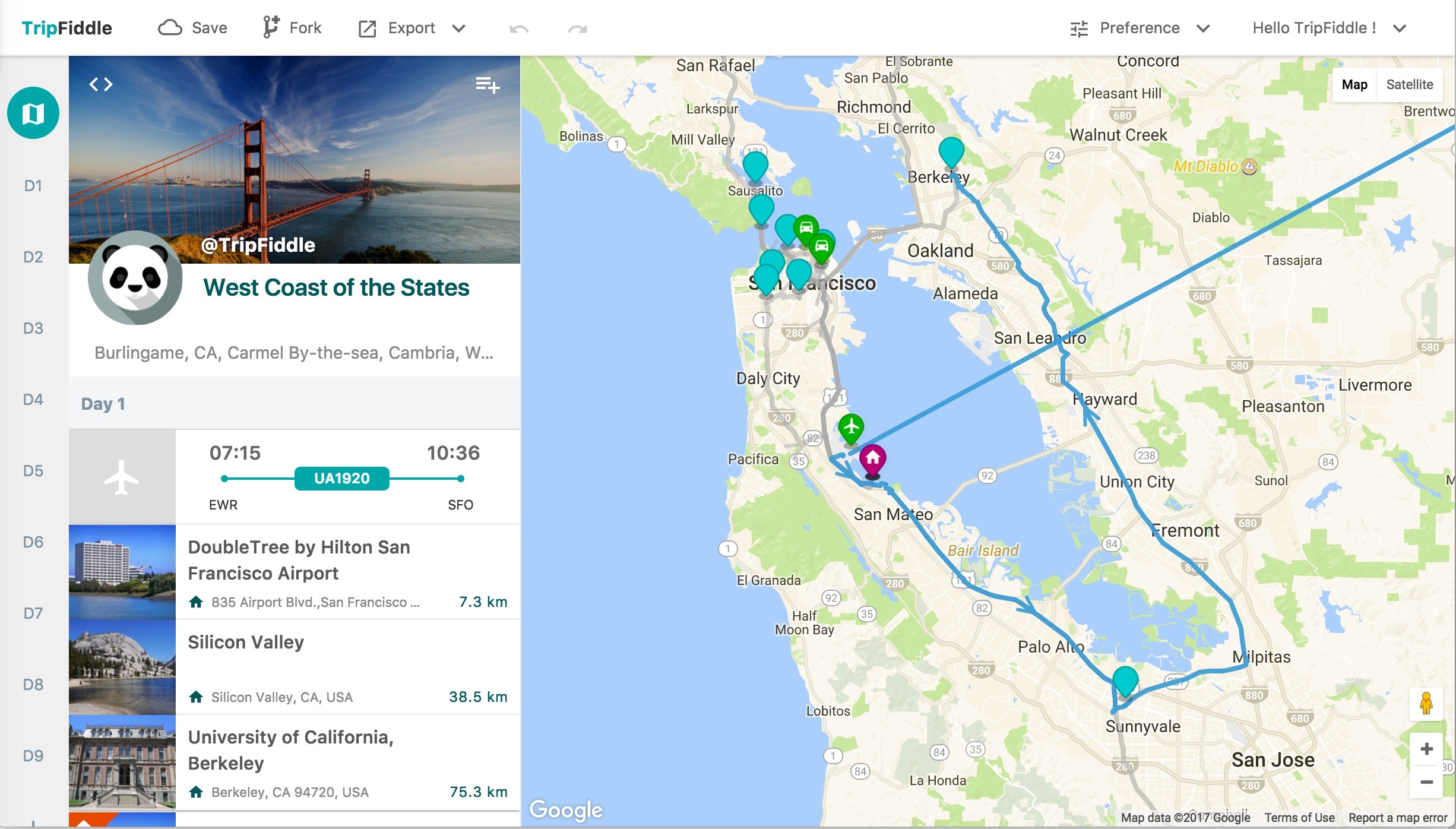
Task: Open the Silicon Valley photo thumbnail
Action: 122,667
